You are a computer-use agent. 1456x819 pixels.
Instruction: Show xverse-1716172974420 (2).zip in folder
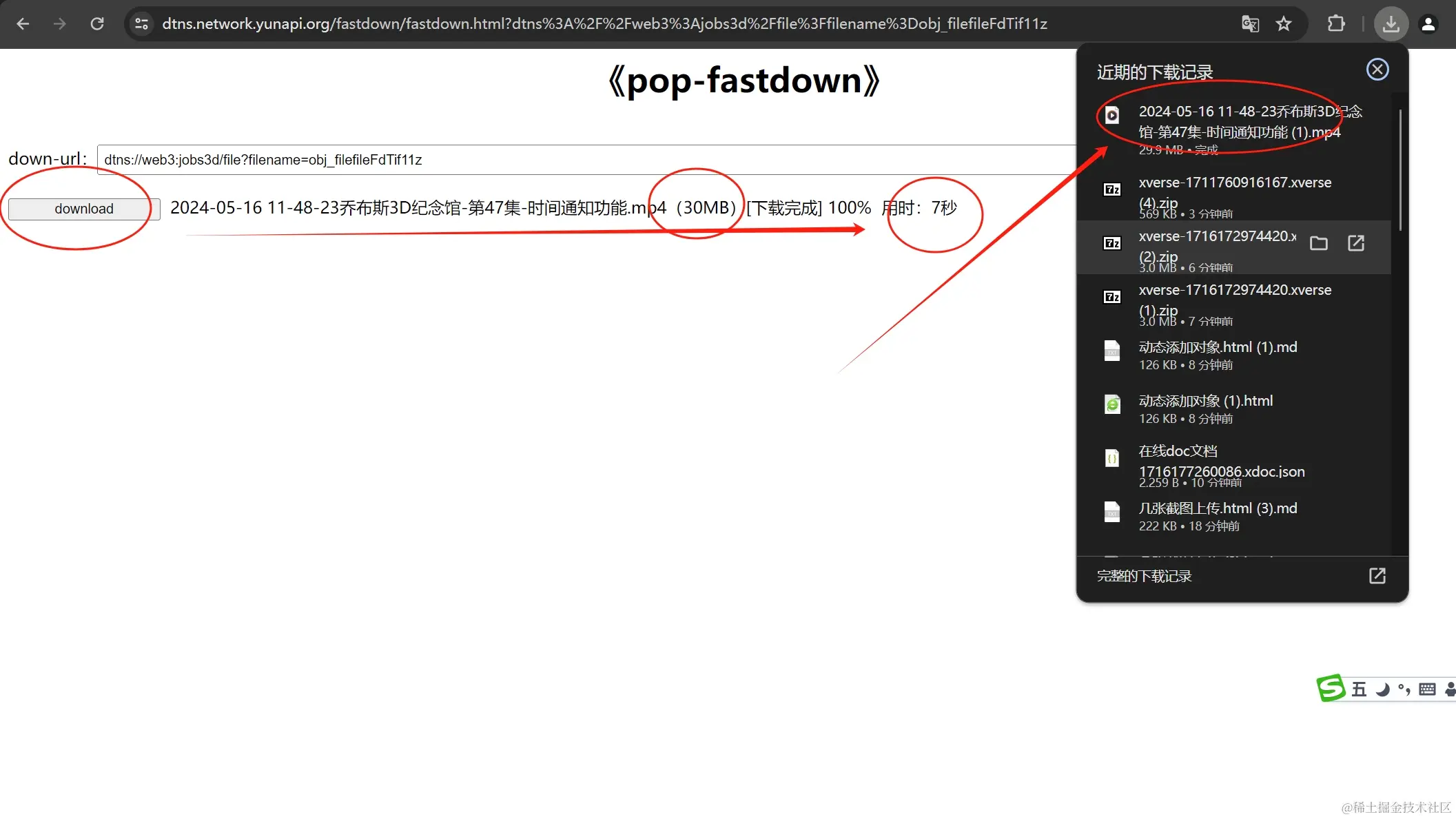1318,243
